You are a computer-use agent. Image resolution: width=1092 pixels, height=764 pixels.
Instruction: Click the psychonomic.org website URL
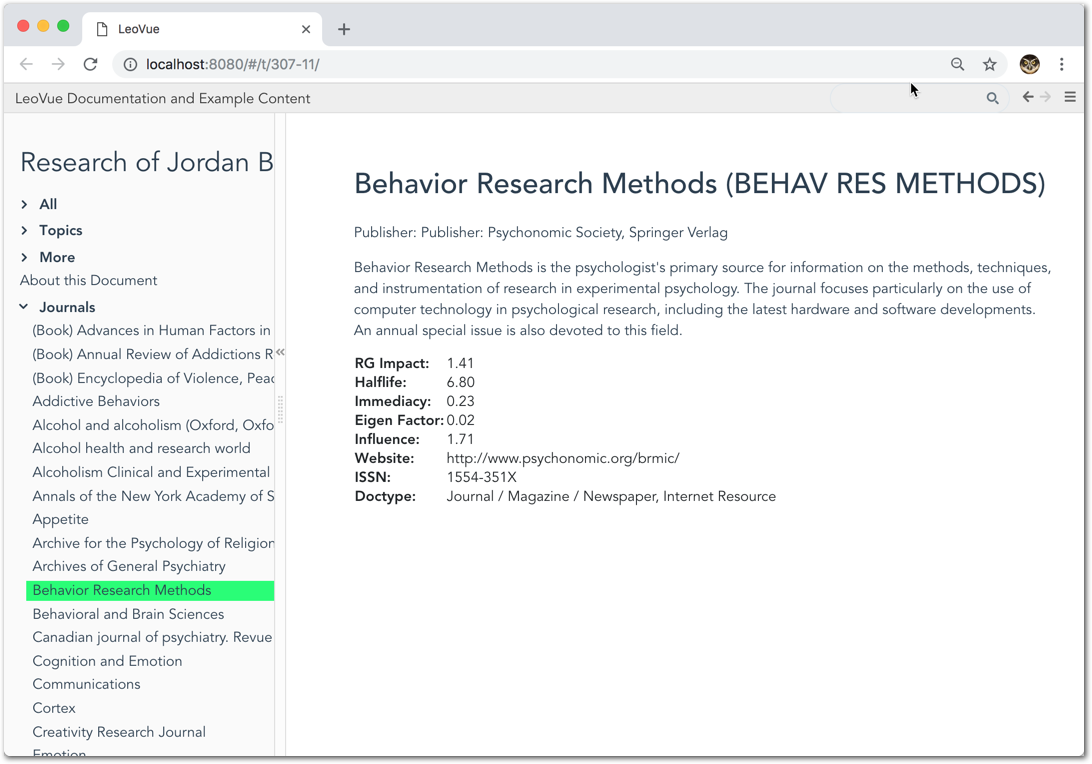[563, 458]
